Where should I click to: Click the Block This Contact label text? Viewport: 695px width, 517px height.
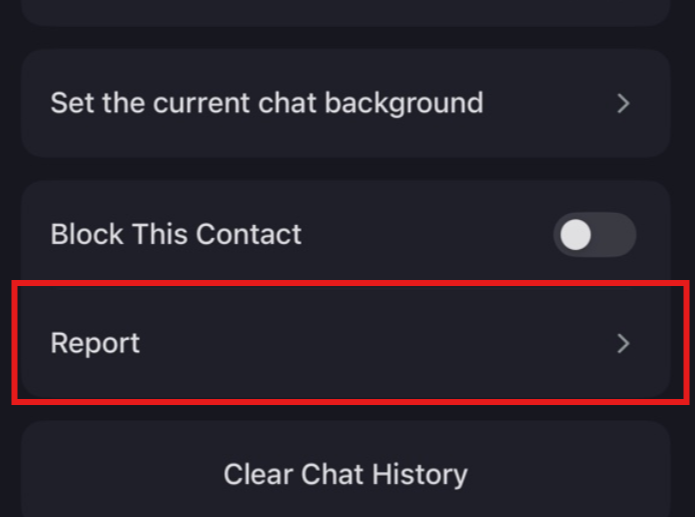pyautogui.click(x=176, y=235)
